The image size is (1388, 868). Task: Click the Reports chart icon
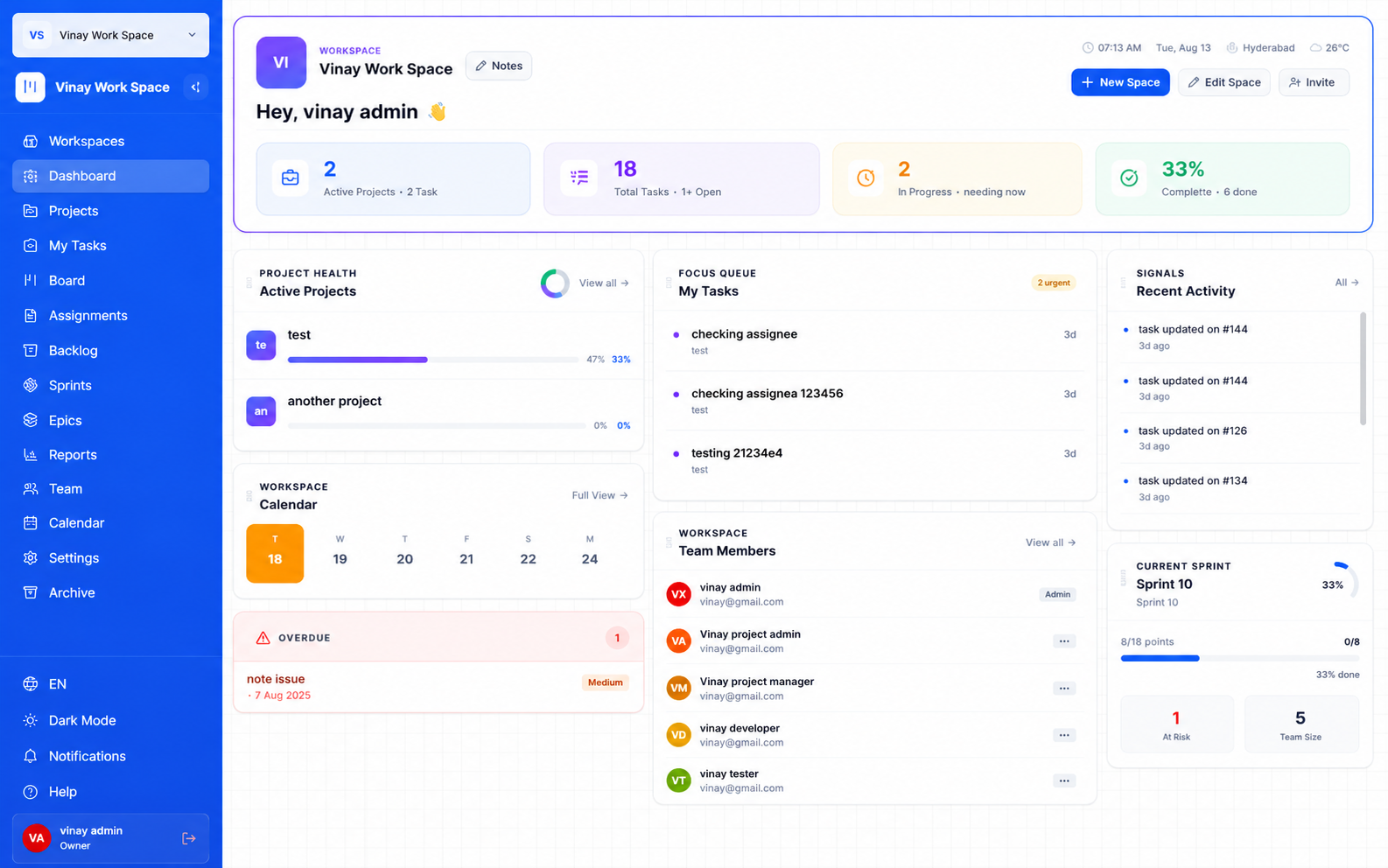pyautogui.click(x=31, y=455)
